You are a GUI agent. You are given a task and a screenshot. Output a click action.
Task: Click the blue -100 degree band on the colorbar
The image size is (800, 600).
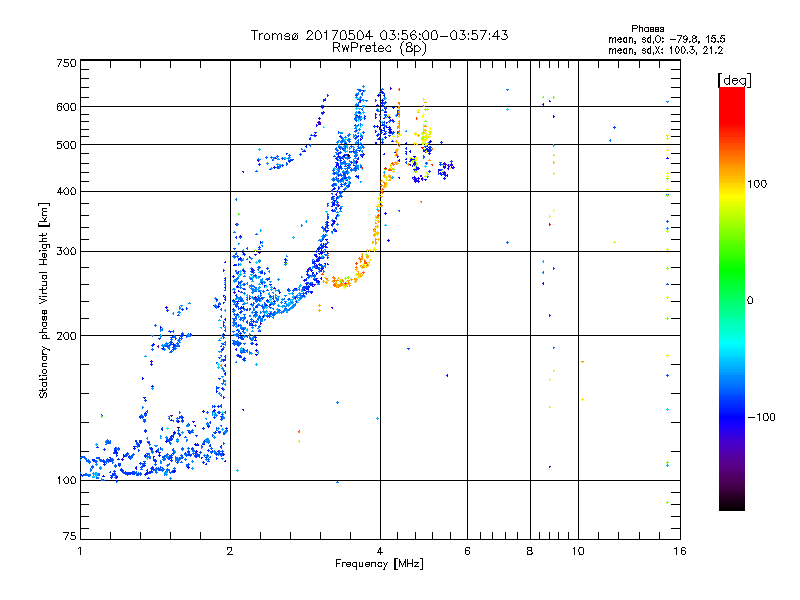pos(731,416)
